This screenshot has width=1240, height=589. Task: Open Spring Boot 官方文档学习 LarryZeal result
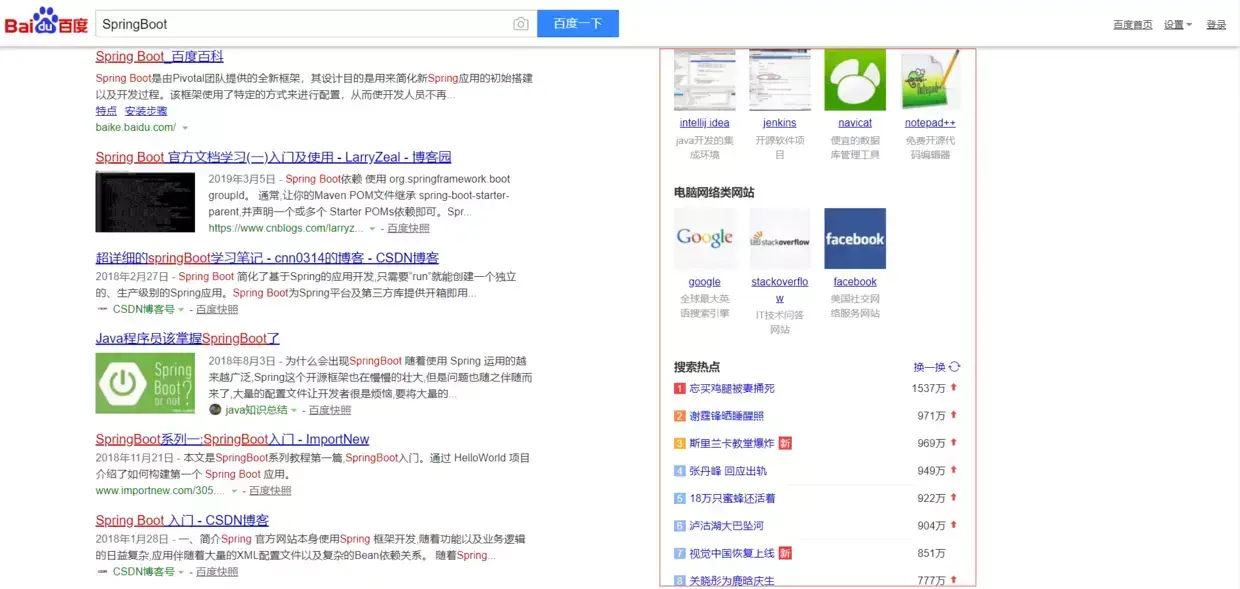coord(273,157)
